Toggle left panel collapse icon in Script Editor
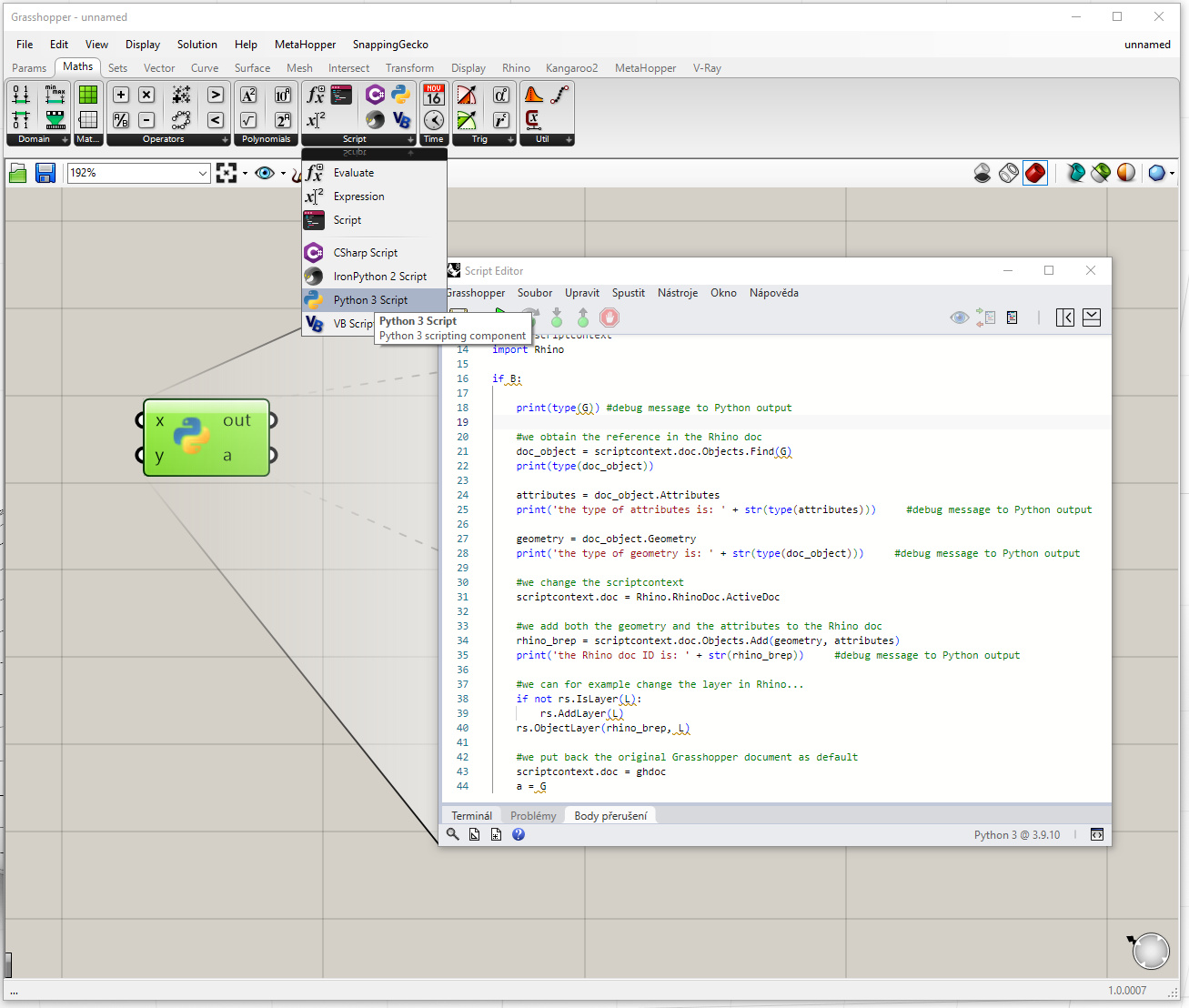 pos(1065,318)
